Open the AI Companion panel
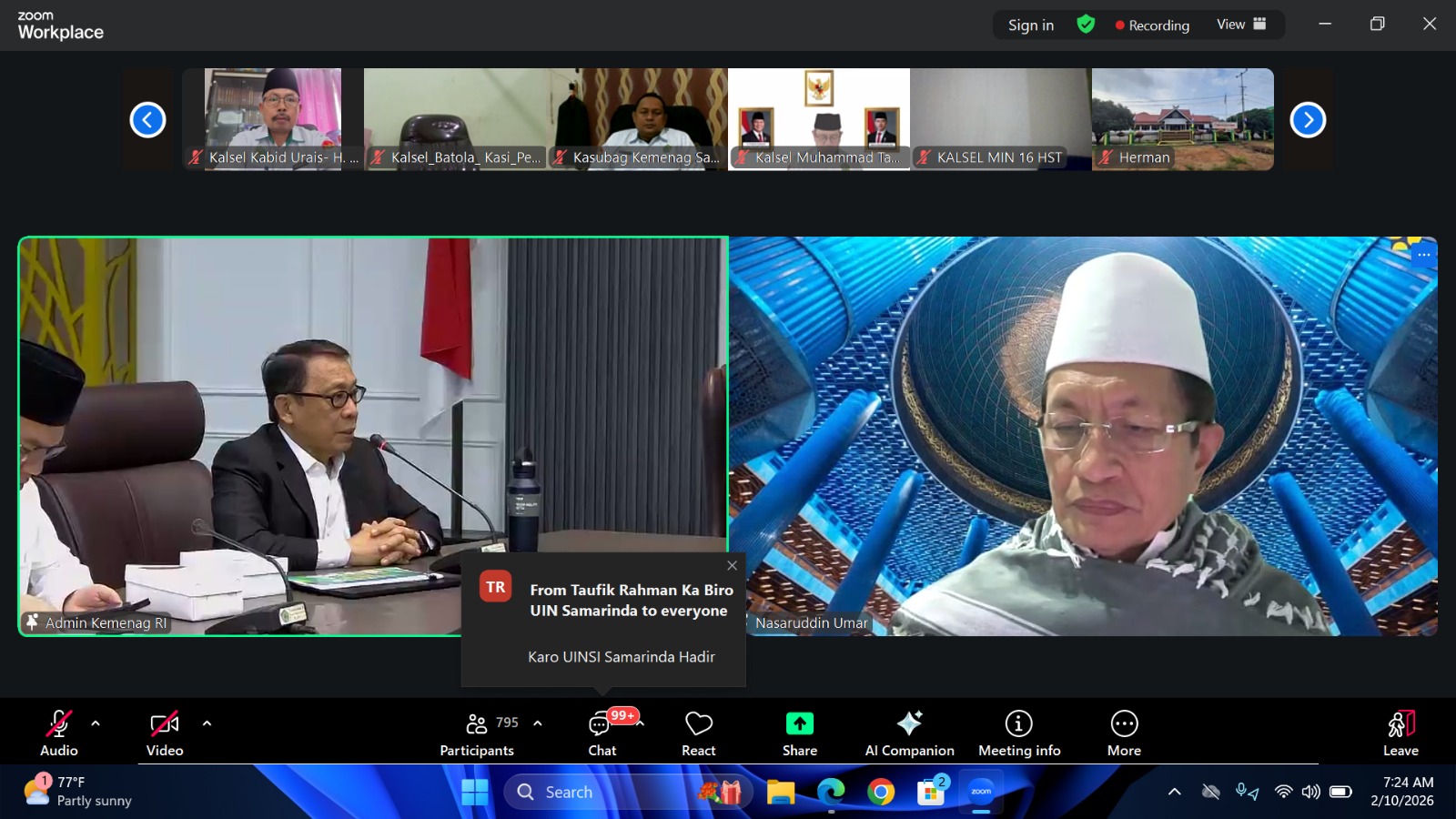The image size is (1456, 819). [x=909, y=733]
